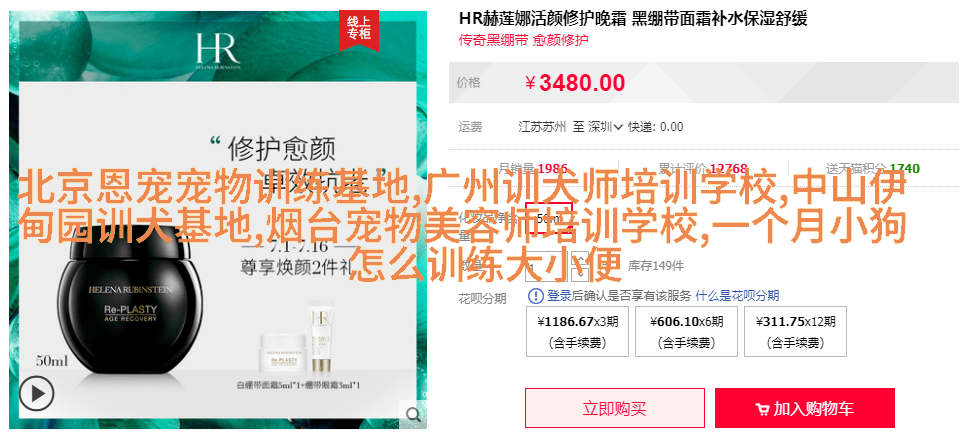Click the 线上专柜 red badge
The width and height of the screenshot is (968, 442).
pyautogui.click(x=358, y=28)
